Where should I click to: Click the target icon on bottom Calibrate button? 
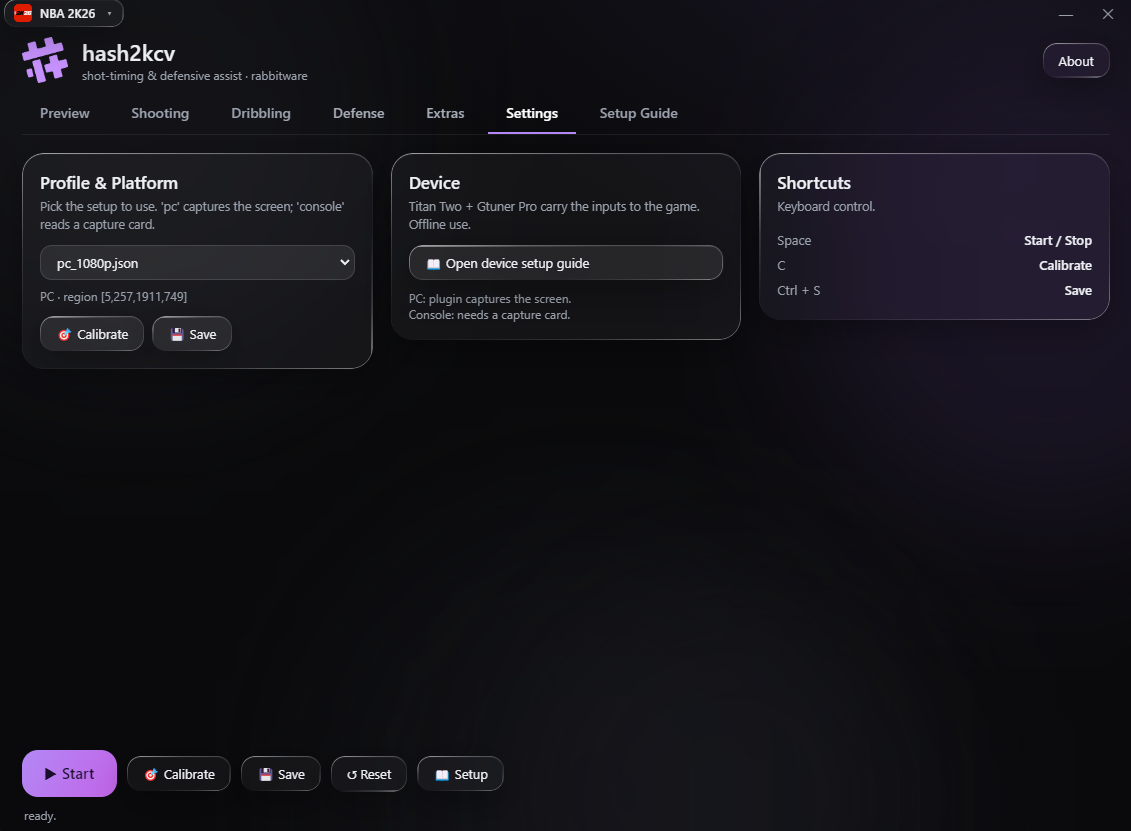(x=151, y=775)
